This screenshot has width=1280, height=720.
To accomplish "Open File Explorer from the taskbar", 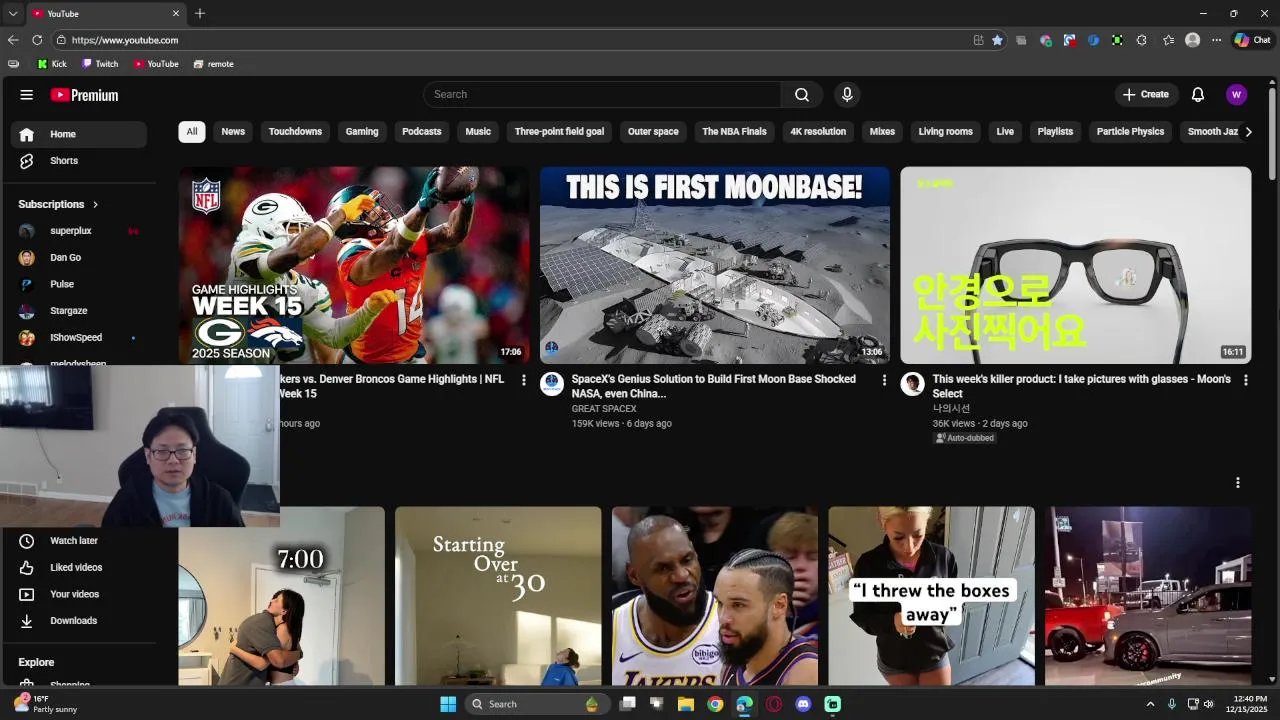I will tap(686, 704).
